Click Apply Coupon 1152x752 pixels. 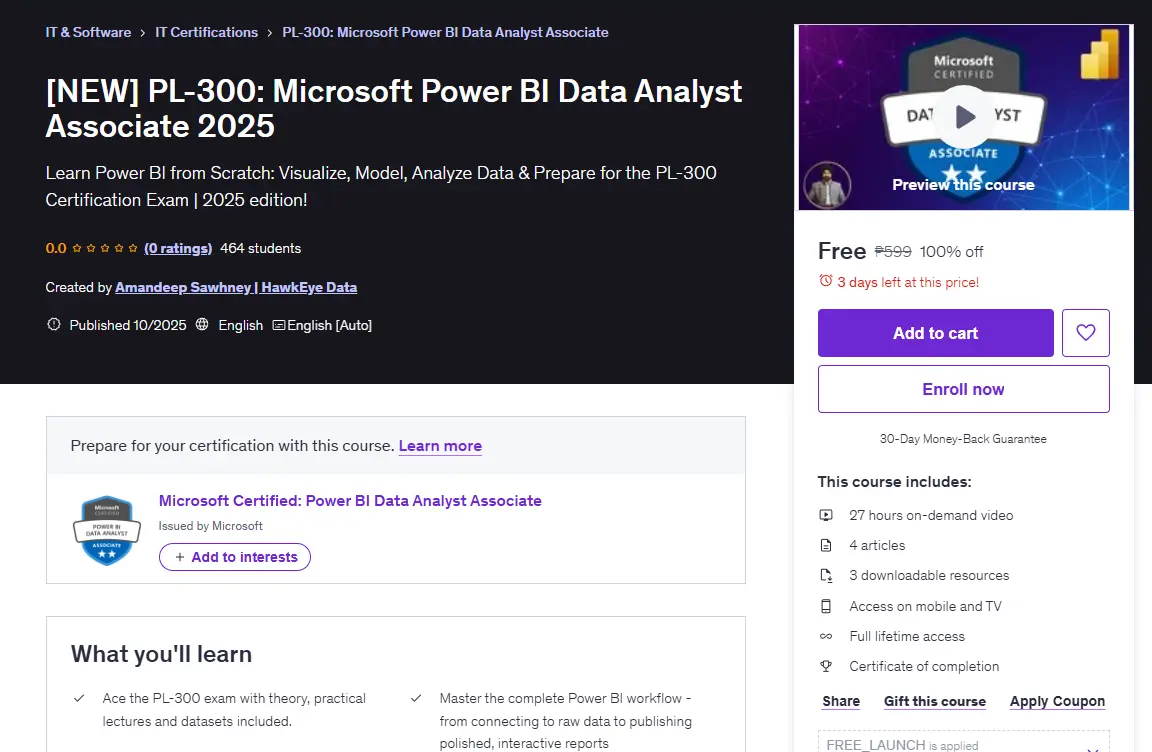pos(1057,701)
